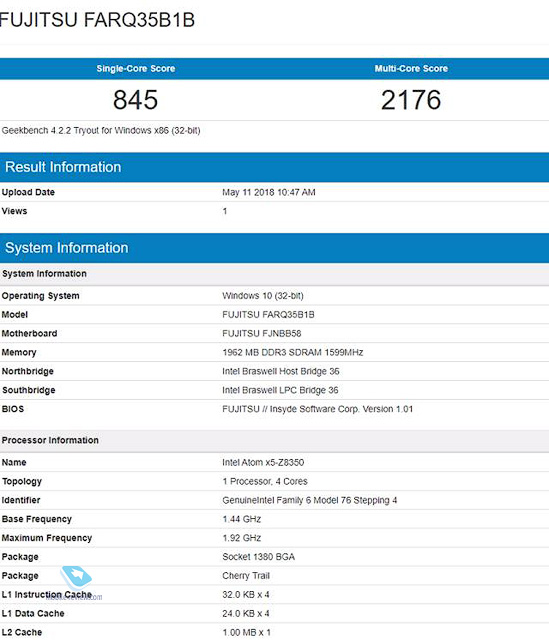The height and width of the screenshot is (640, 549).
Task: Select the 1.00 MB x 1 cache value
Action: (247, 632)
